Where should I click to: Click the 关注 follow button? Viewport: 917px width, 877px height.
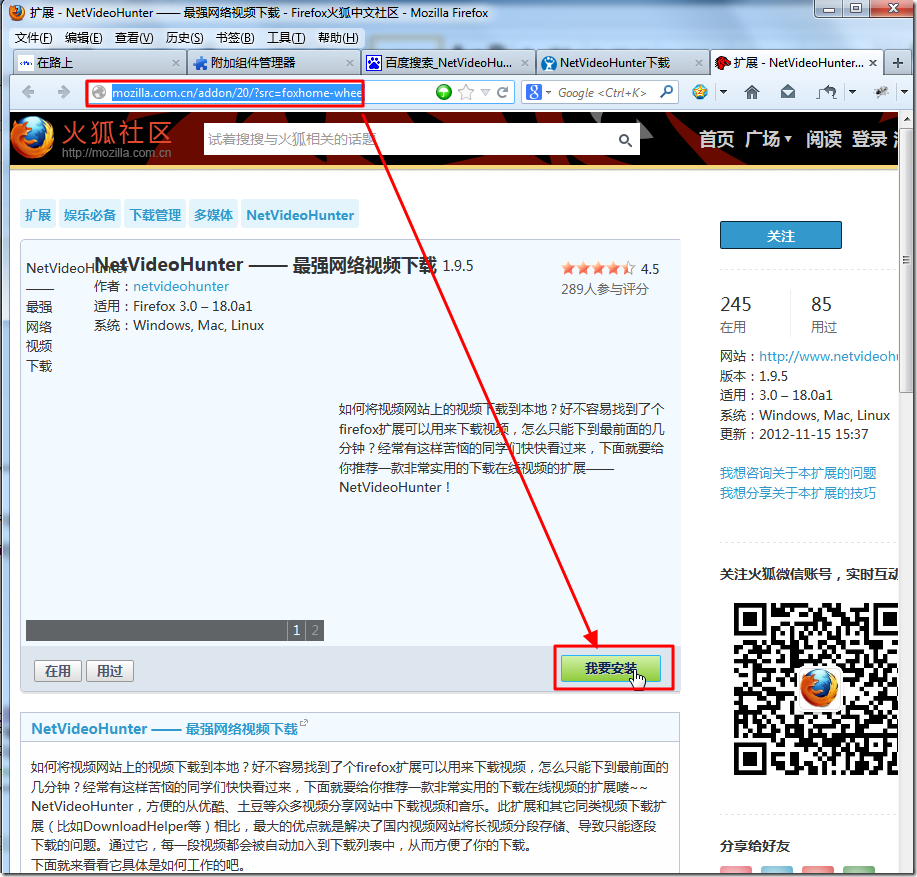(x=781, y=235)
